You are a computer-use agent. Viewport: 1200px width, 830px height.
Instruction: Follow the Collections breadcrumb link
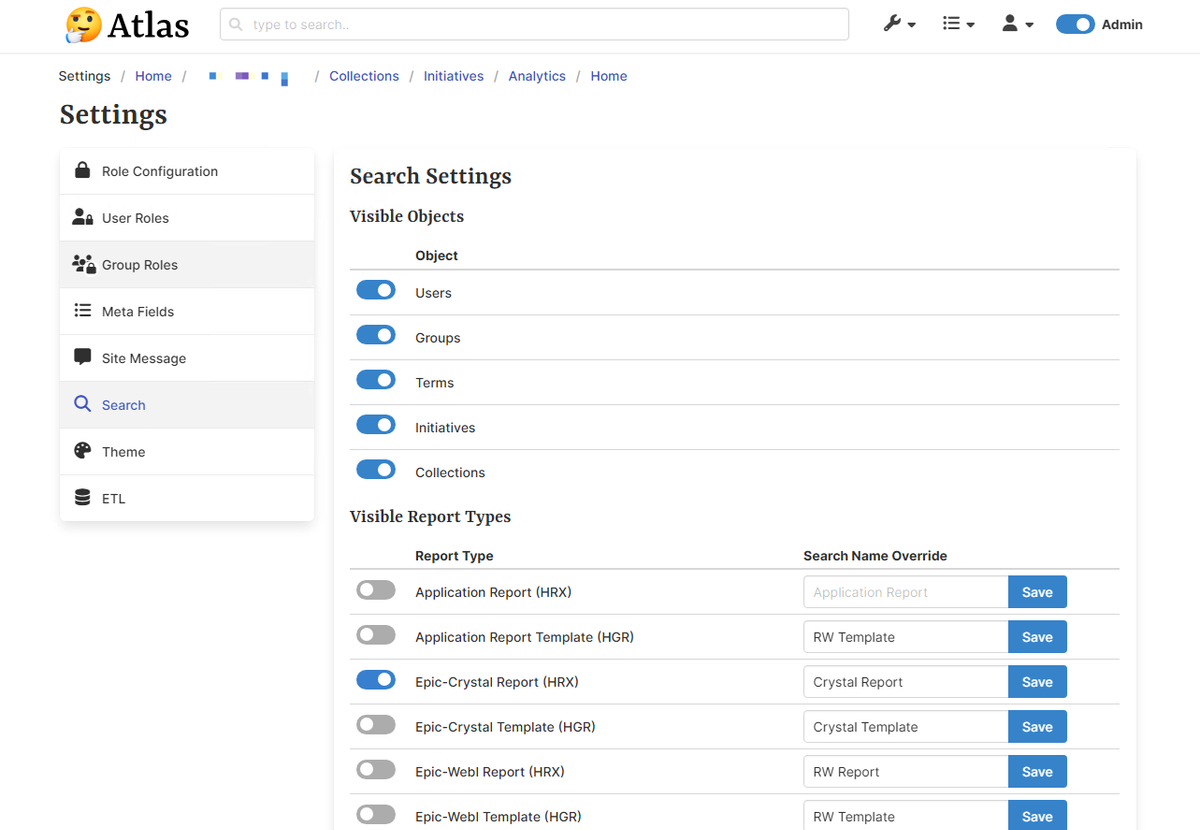[x=364, y=76]
